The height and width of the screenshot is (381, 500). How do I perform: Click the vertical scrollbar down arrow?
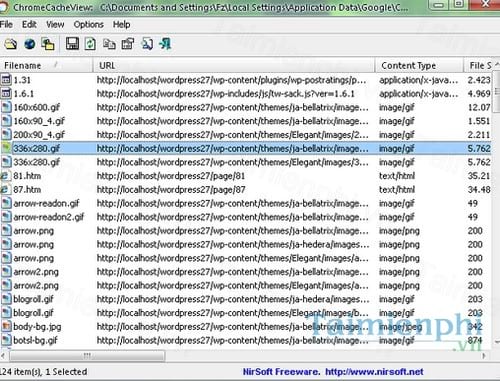[496, 342]
